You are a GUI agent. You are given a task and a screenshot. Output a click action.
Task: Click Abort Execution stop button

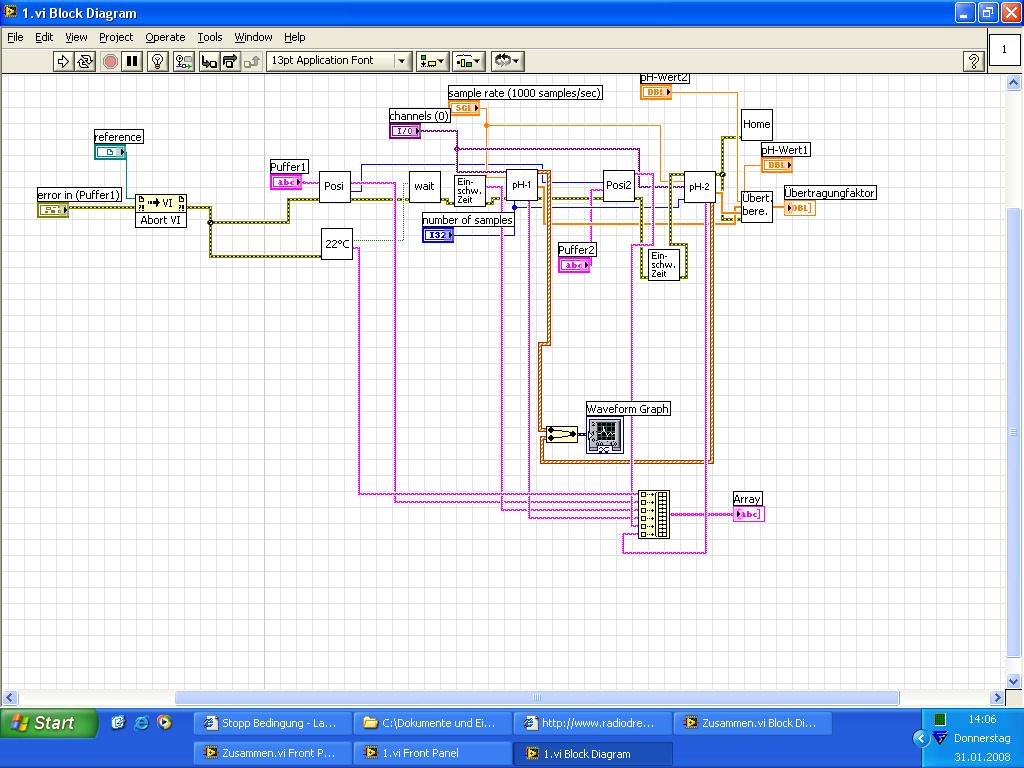(110, 61)
